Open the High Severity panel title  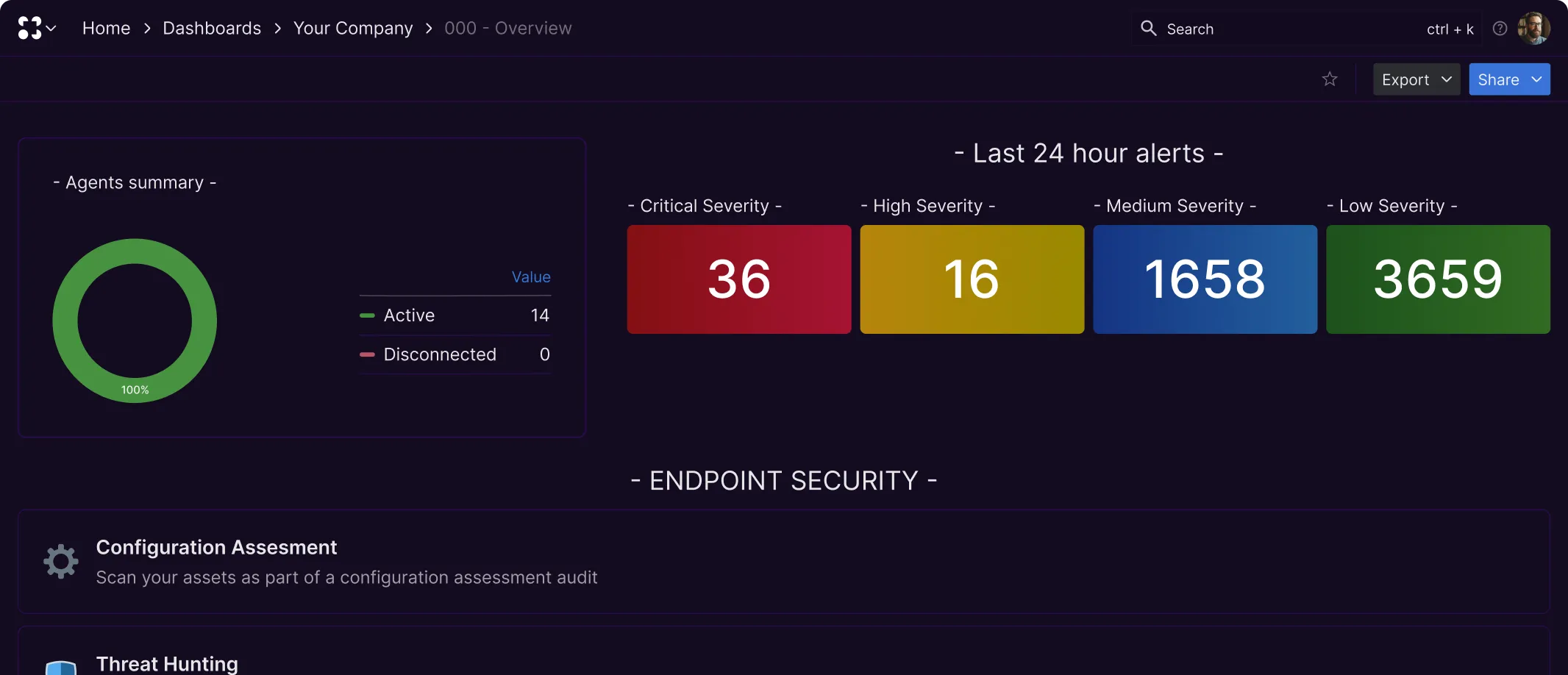point(928,206)
